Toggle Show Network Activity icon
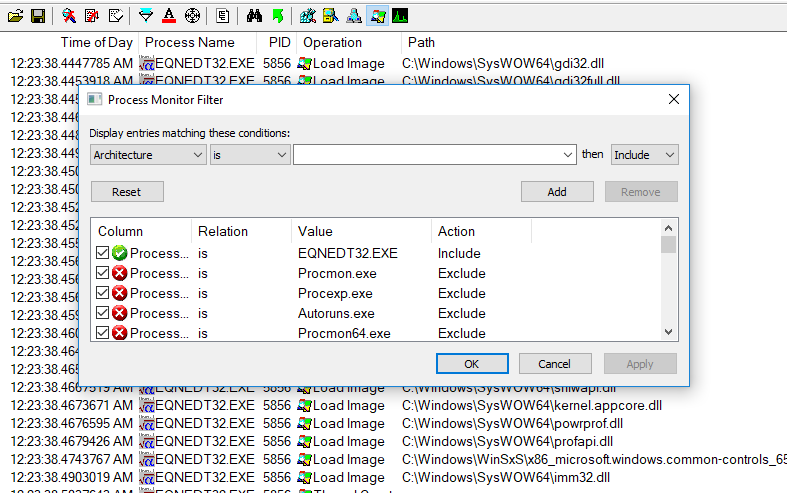The width and height of the screenshot is (787, 493). 354,16
